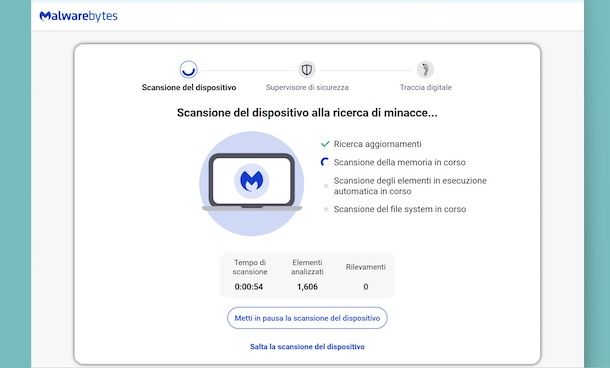This screenshot has height=368, width=610.
Task: Click the Supervisore di sicurezza shield icon
Action: click(307, 70)
